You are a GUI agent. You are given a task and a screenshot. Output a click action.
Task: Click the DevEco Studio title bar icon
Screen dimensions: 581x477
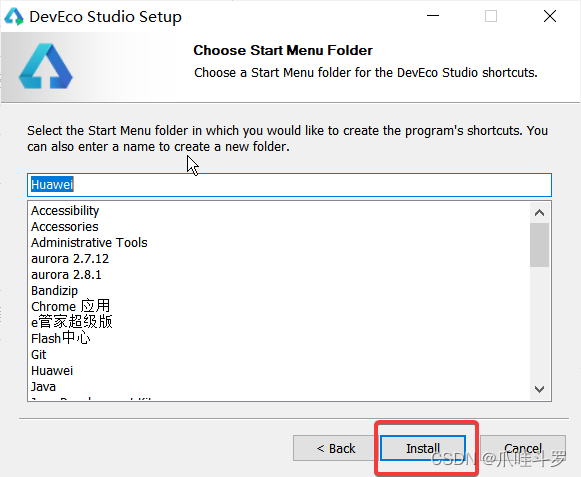14,16
